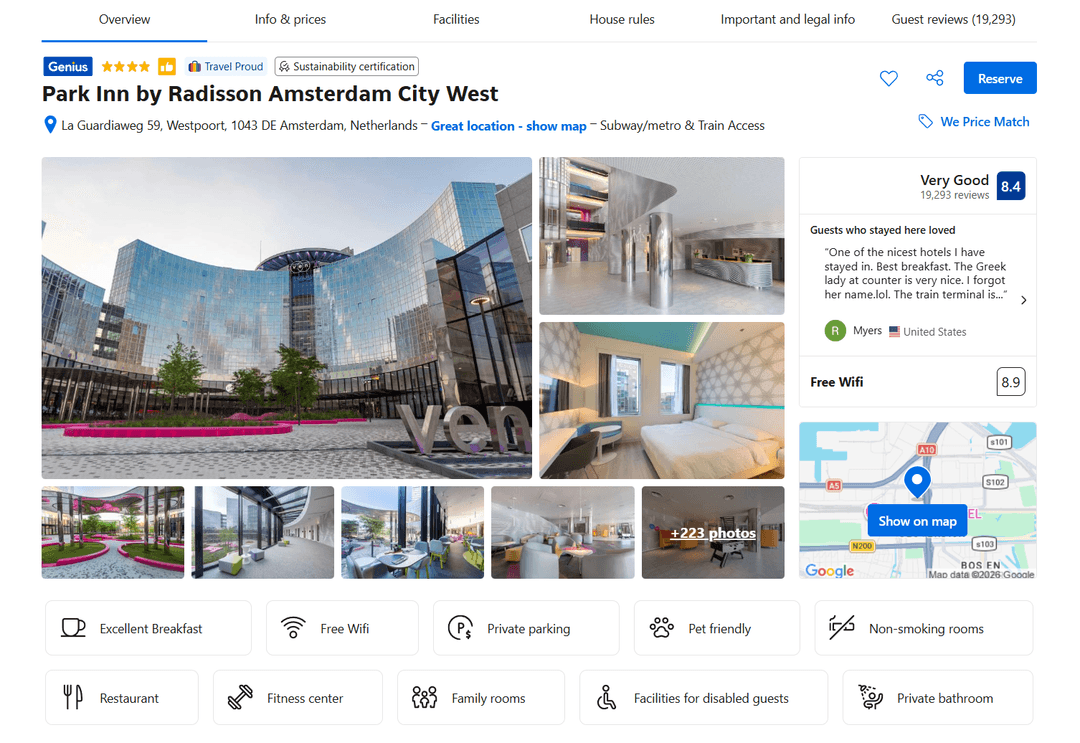The height and width of the screenshot is (743, 1080).
Task: Click Show on map button
Action: click(x=917, y=521)
